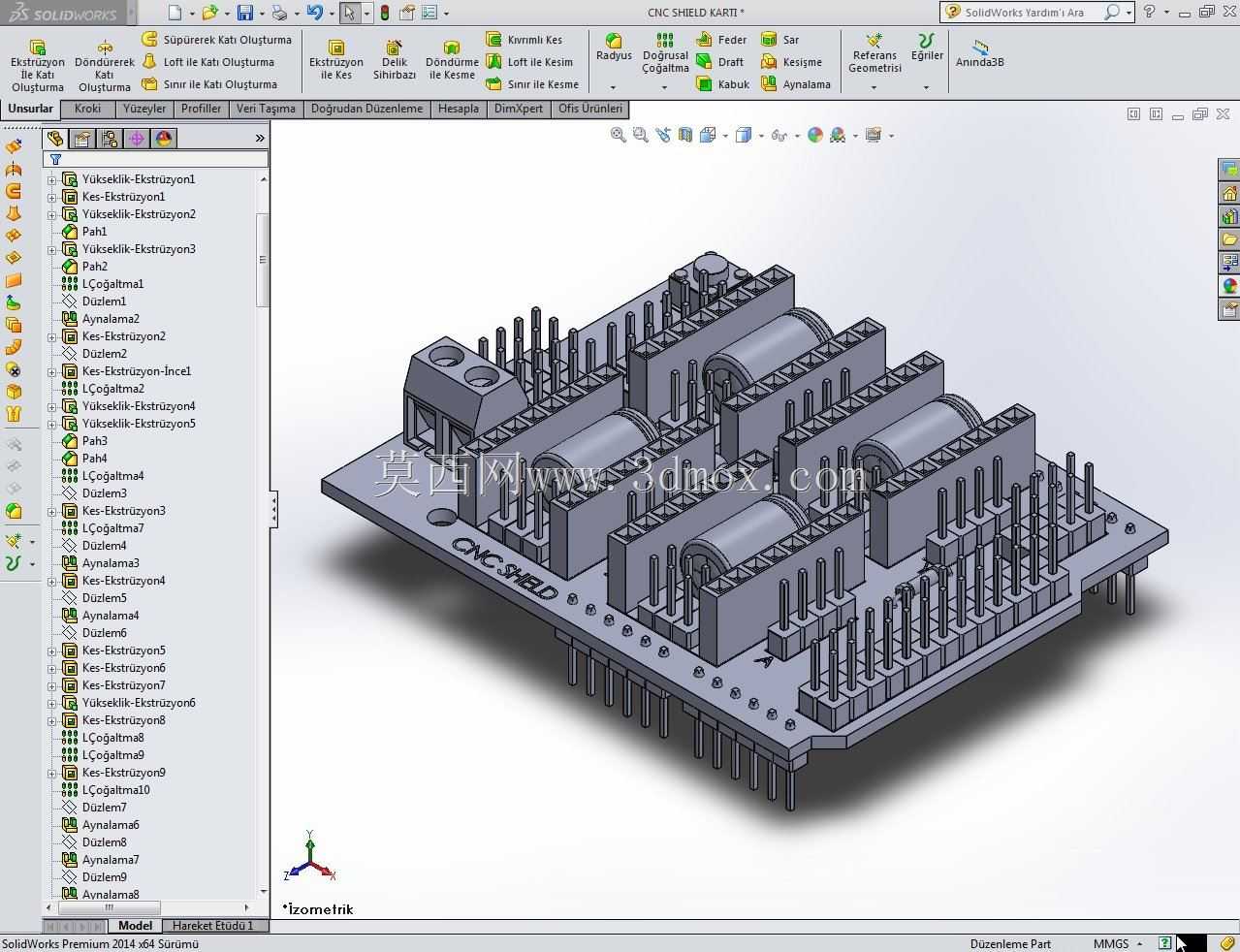Select the Pah1 chamfer feature
Viewport: 1240px width, 952px height.
[x=95, y=232]
